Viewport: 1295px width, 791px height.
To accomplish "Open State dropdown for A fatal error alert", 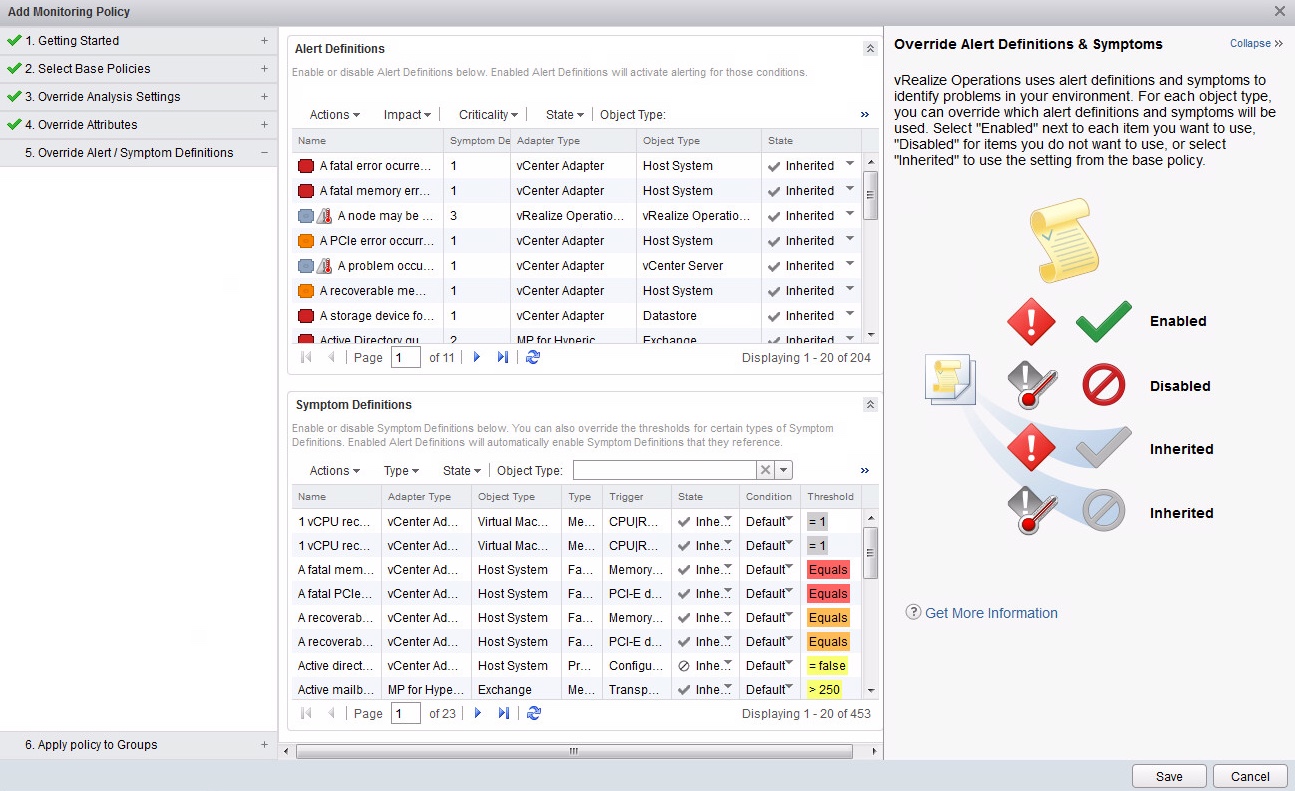I will [x=850, y=164].
